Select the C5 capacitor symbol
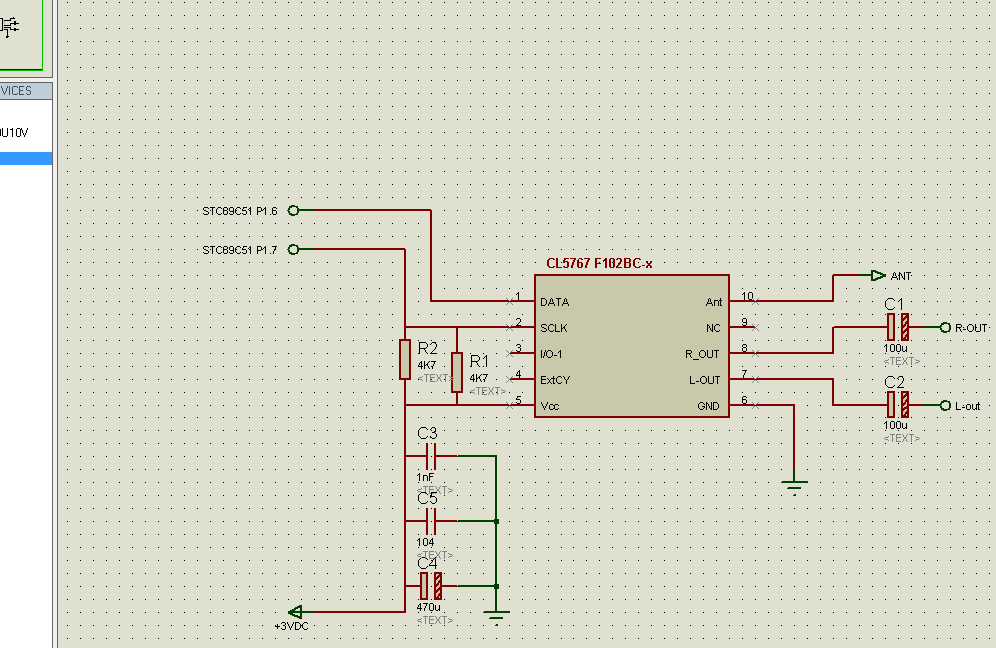Image resolution: width=996 pixels, height=648 pixels. tap(431, 521)
